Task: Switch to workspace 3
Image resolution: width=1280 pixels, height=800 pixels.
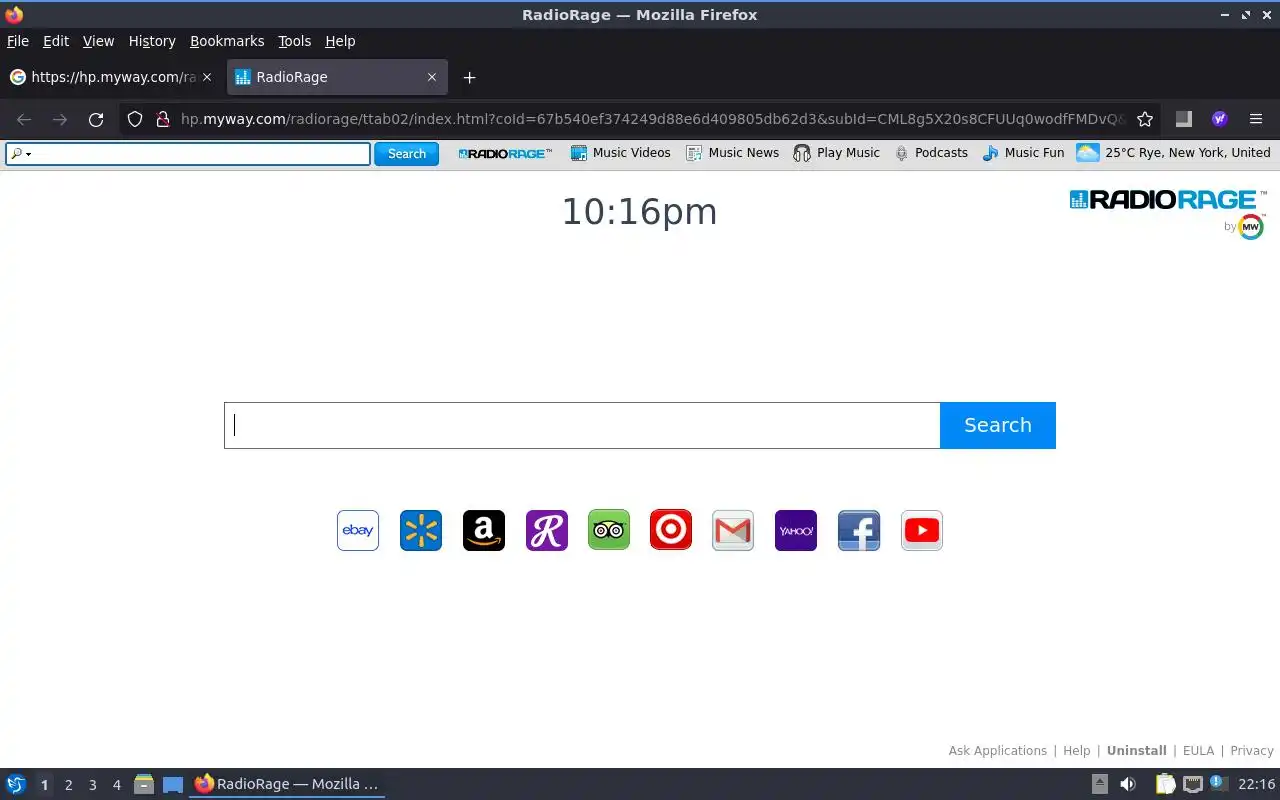Action: [93, 785]
